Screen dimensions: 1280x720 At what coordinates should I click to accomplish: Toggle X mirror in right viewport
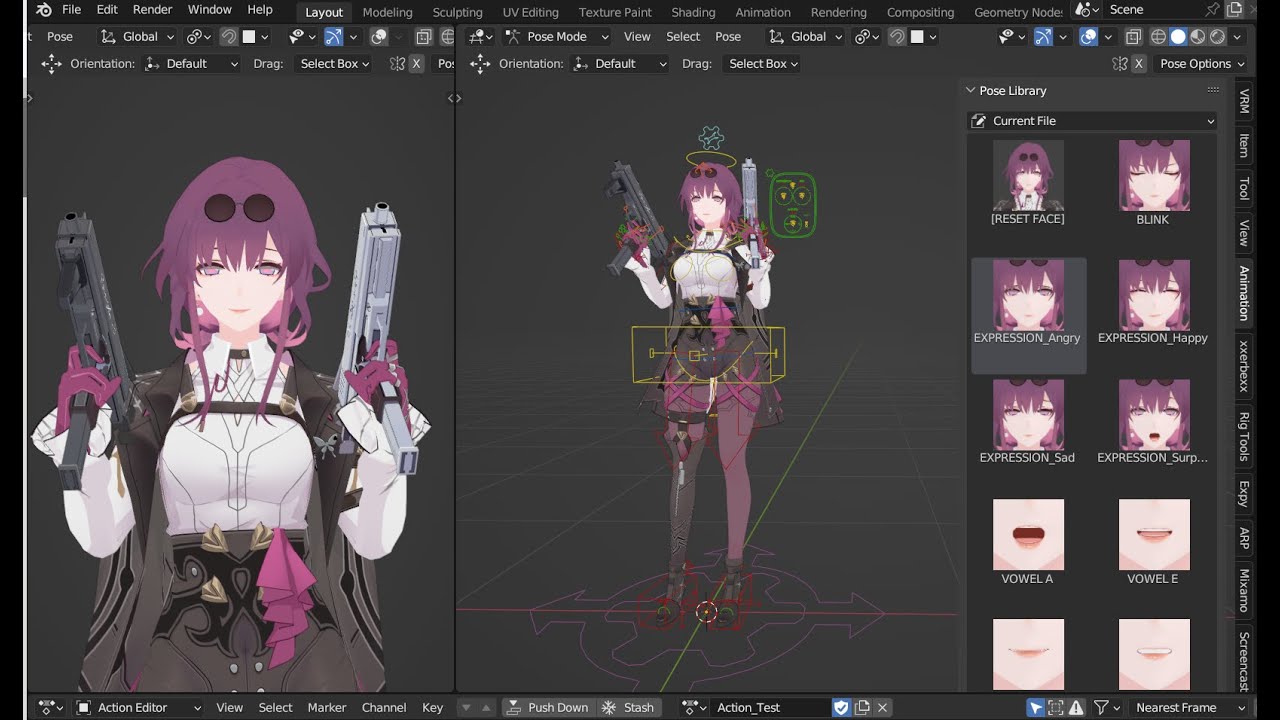[1139, 63]
